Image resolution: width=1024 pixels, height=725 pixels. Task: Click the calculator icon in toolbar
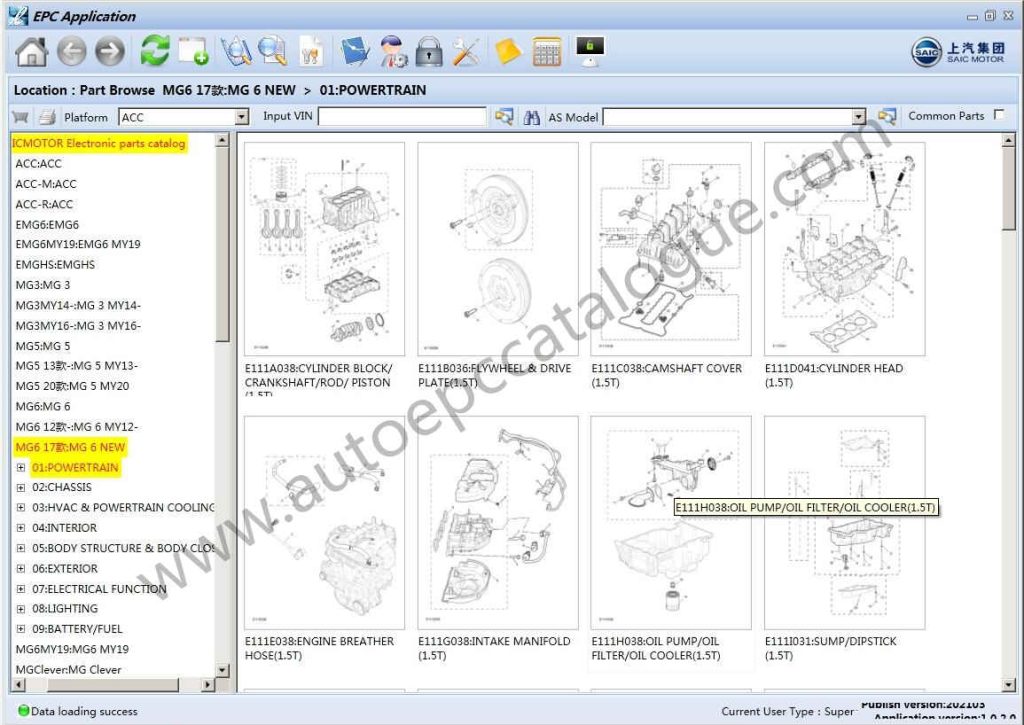tap(547, 51)
